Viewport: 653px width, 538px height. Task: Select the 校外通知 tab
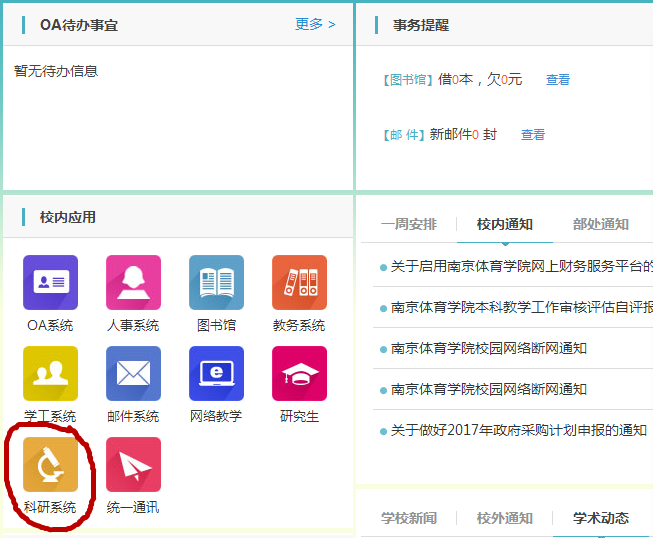pos(505,518)
